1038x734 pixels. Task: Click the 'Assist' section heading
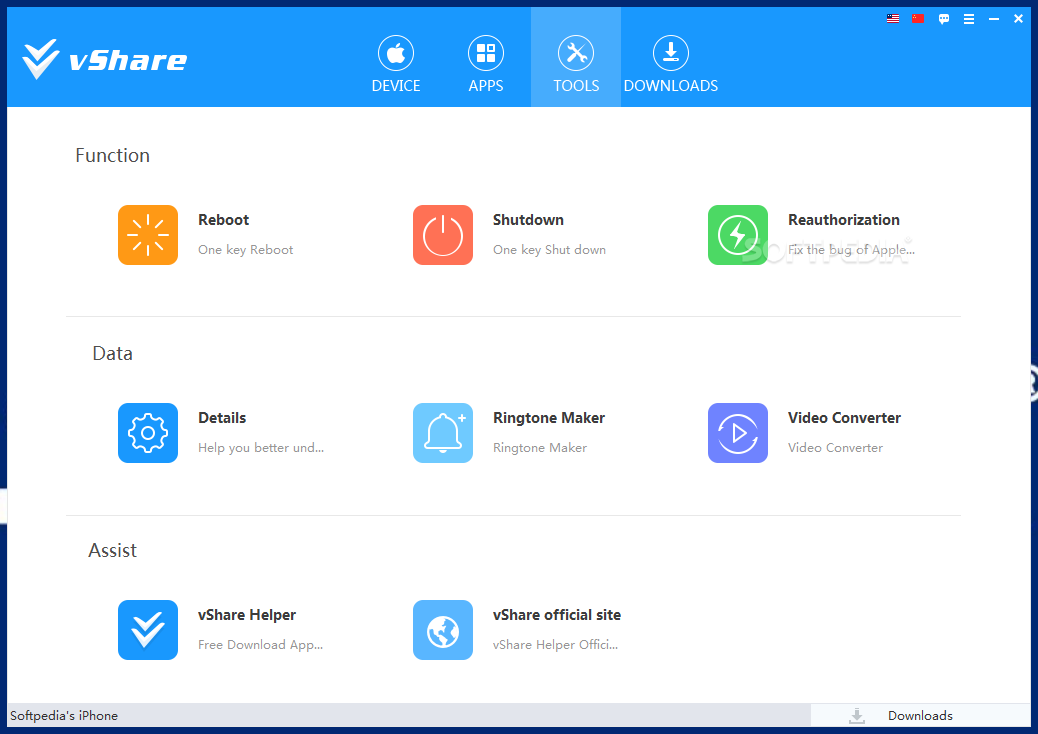click(113, 550)
